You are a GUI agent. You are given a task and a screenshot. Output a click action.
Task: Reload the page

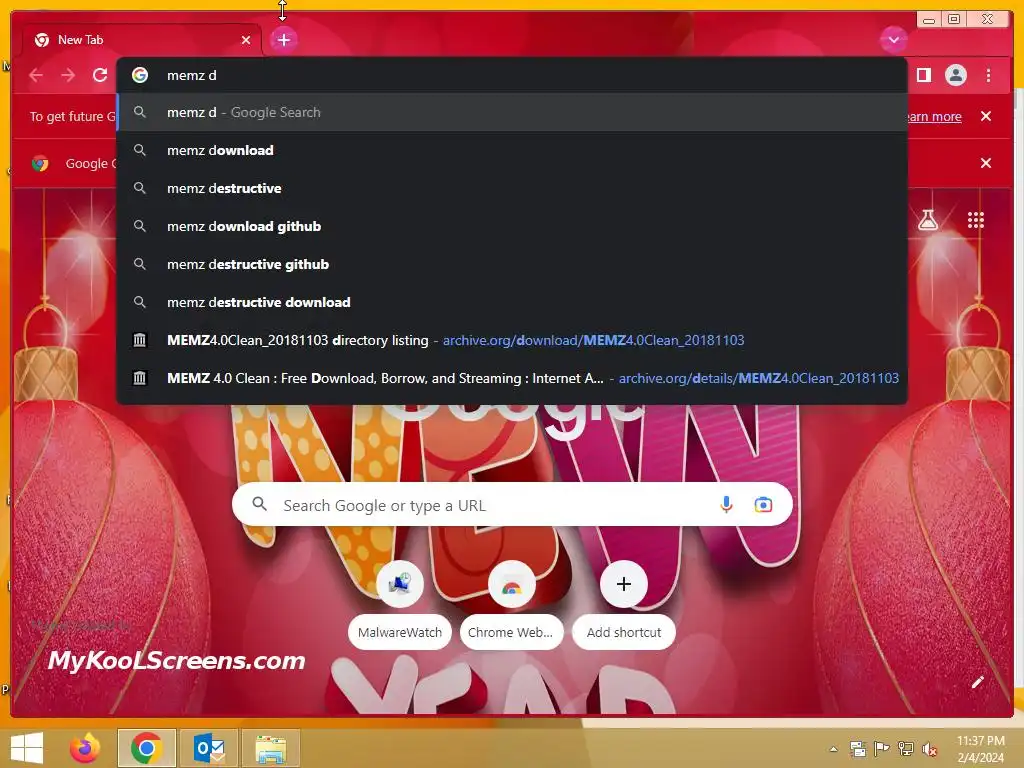click(100, 75)
